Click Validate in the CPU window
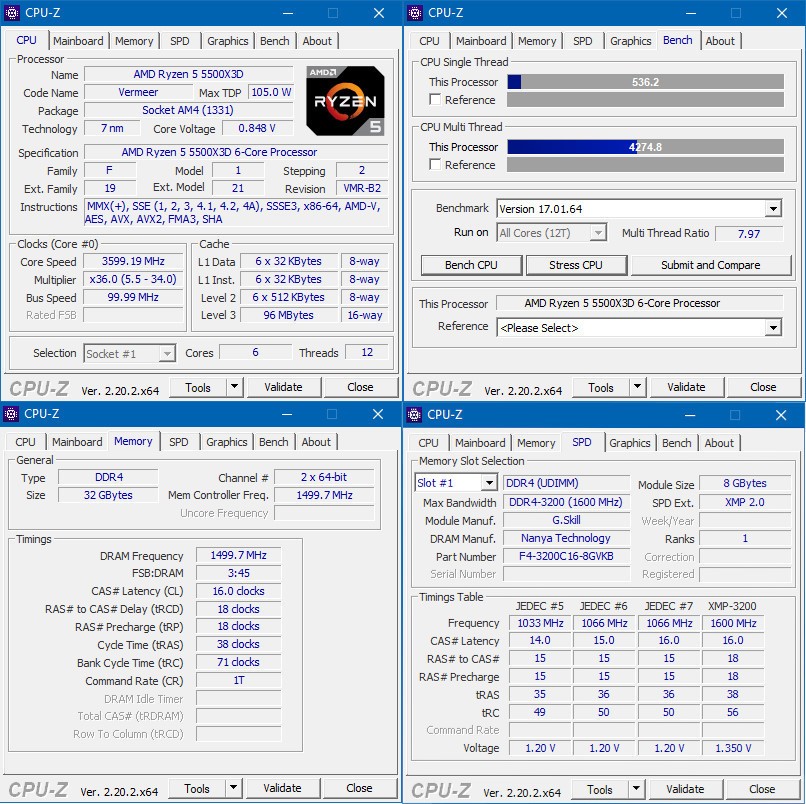The image size is (806, 804). tap(284, 387)
